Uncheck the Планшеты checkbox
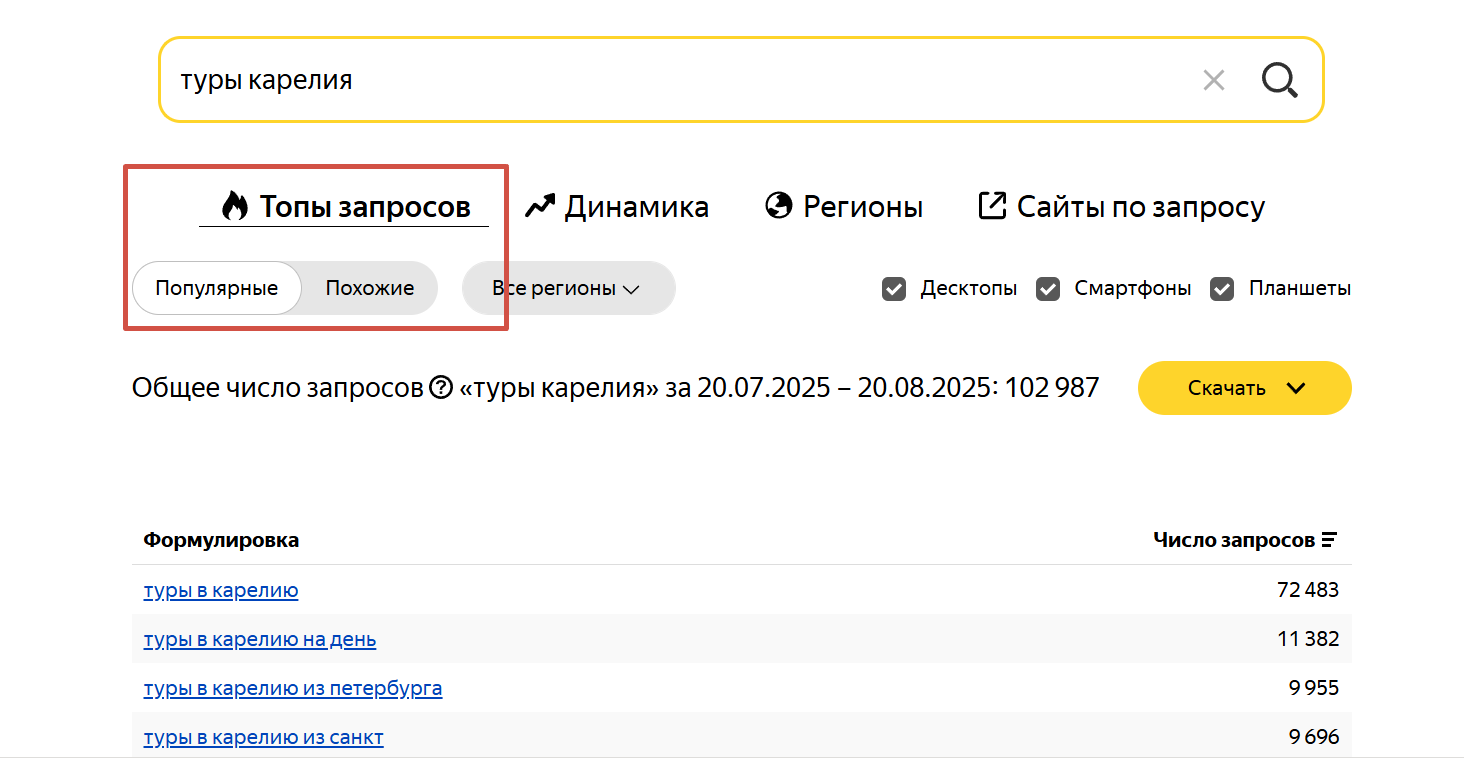The height and width of the screenshot is (764, 1464). click(1221, 289)
